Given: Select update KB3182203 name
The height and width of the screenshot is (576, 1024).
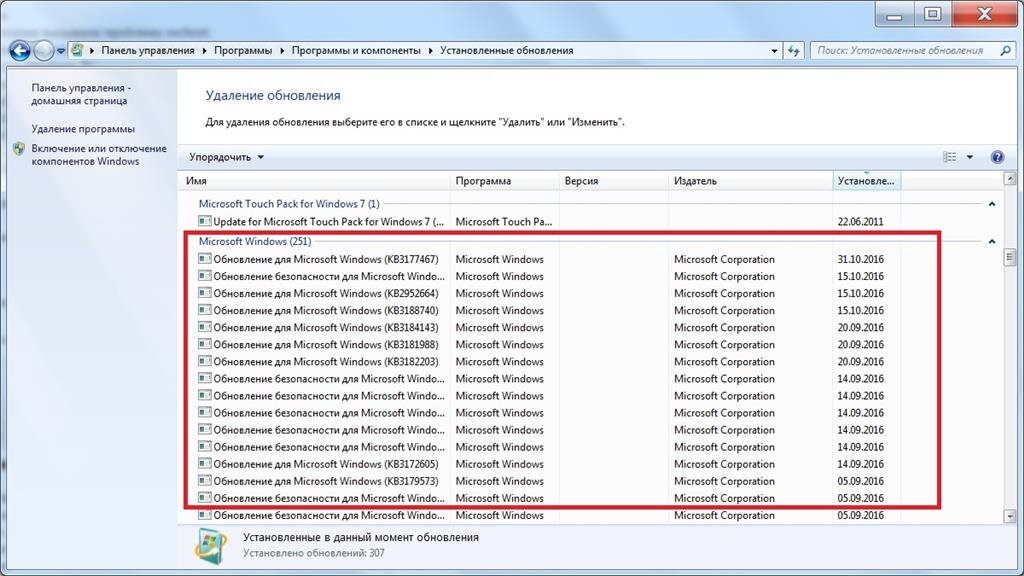Looking at the screenshot, I should (x=326, y=361).
